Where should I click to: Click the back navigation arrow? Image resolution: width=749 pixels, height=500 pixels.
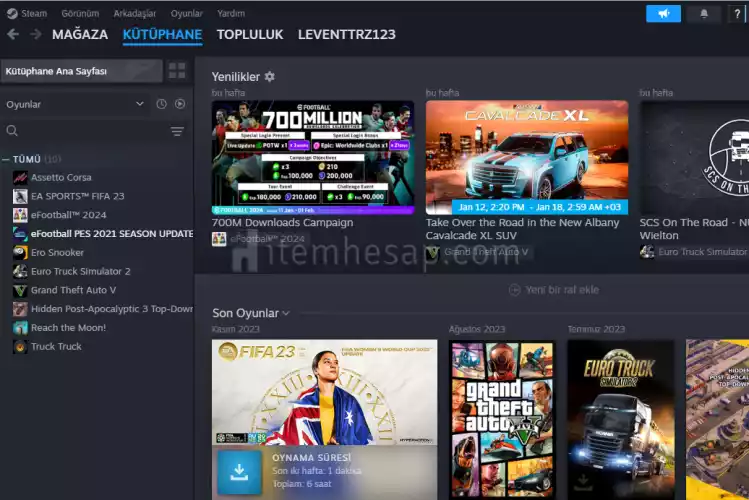pyautogui.click(x=13, y=34)
